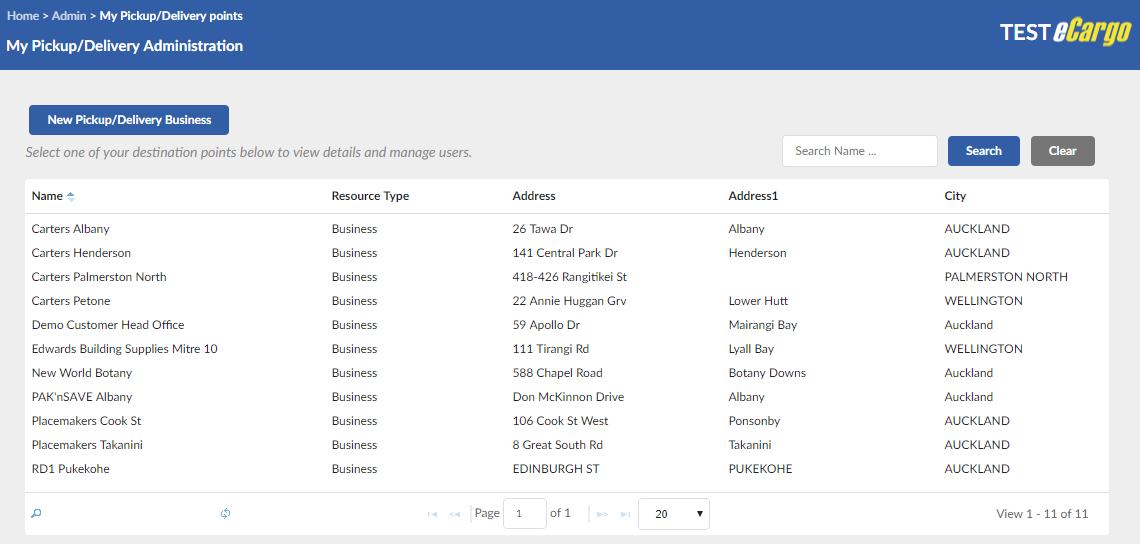Select Carters Palmerston North row
Screen dimensions: 1140x544
[567, 276]
